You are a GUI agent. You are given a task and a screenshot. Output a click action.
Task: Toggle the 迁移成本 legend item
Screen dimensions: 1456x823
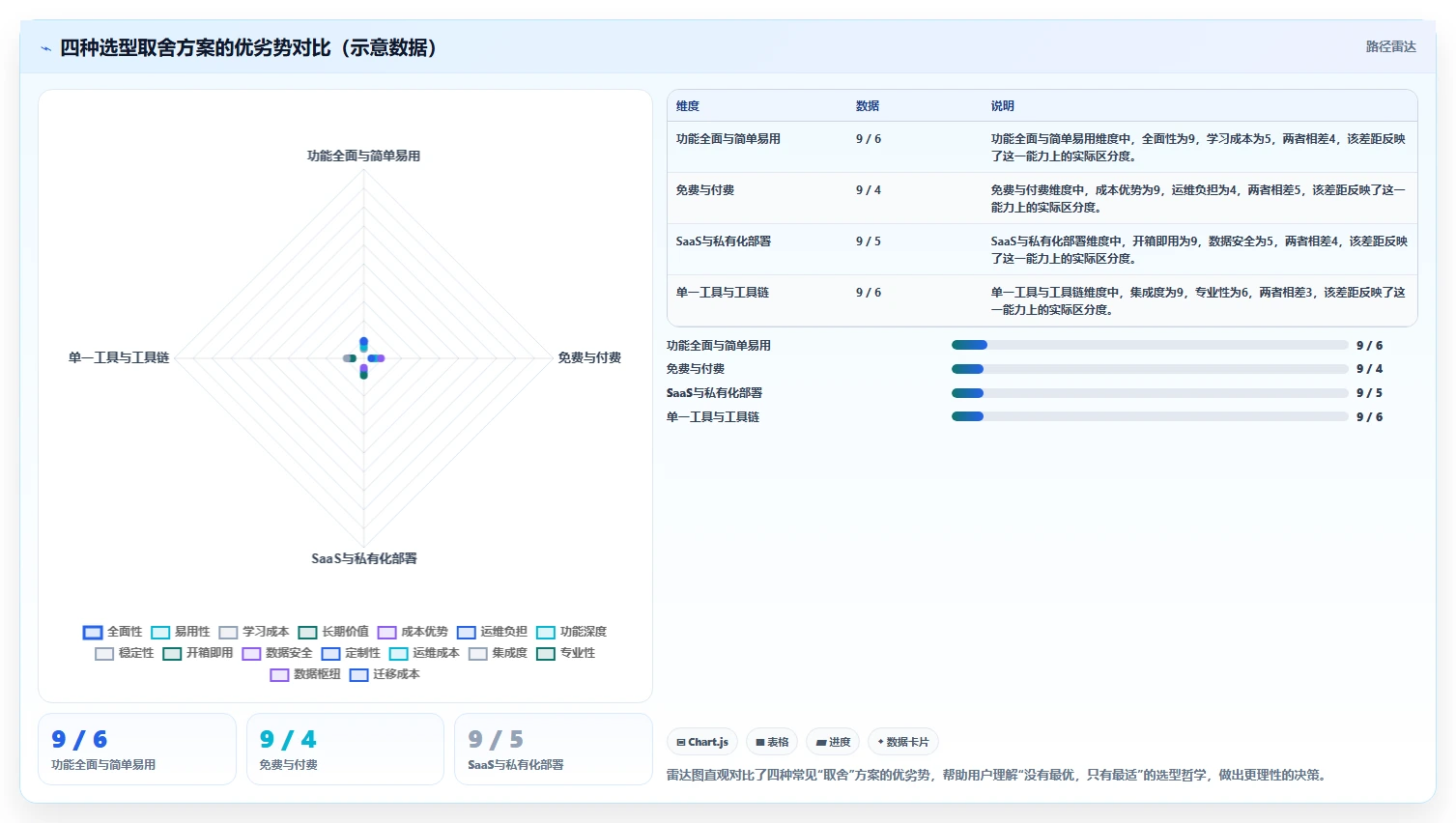pyautogui.click(x=385, y=674)
